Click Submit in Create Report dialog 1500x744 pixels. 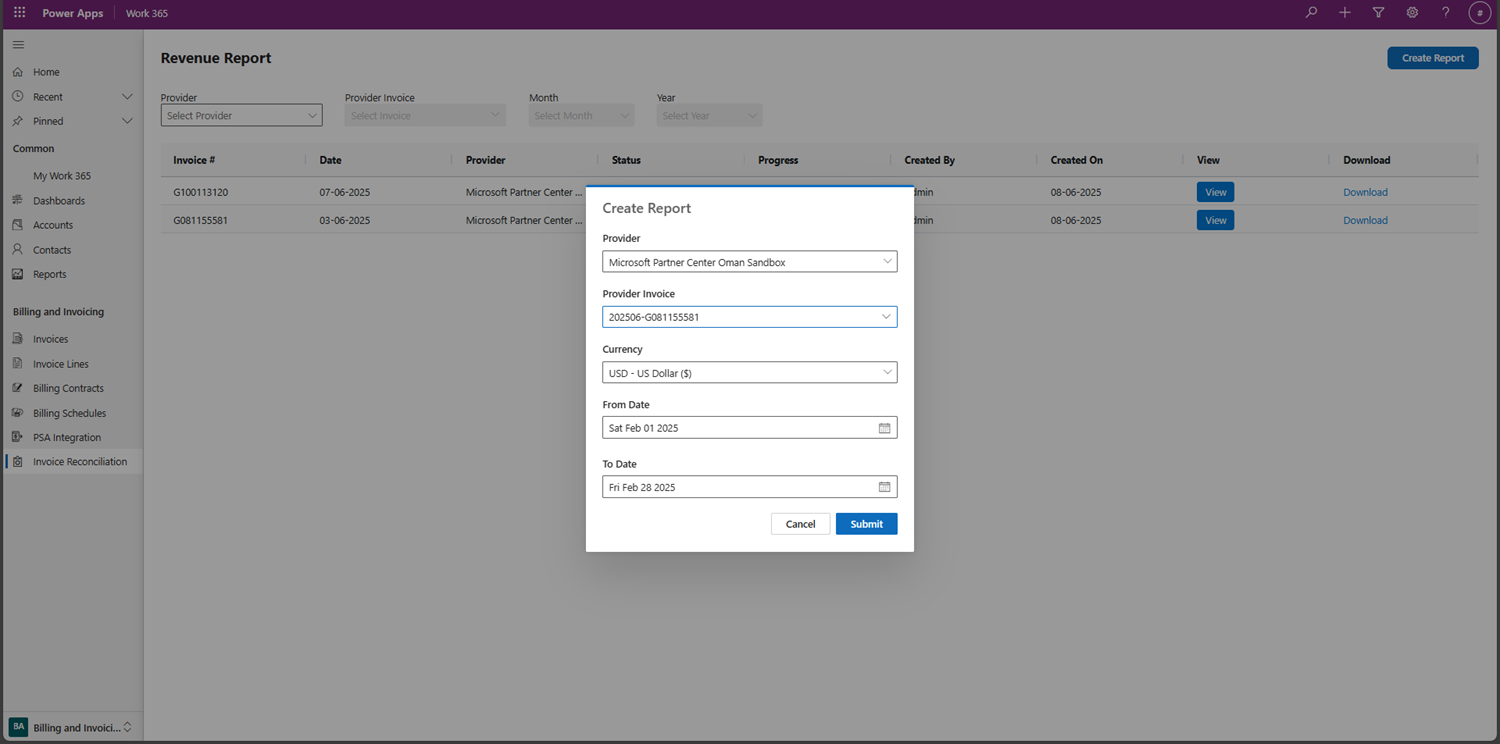click(x=867, y=524)
